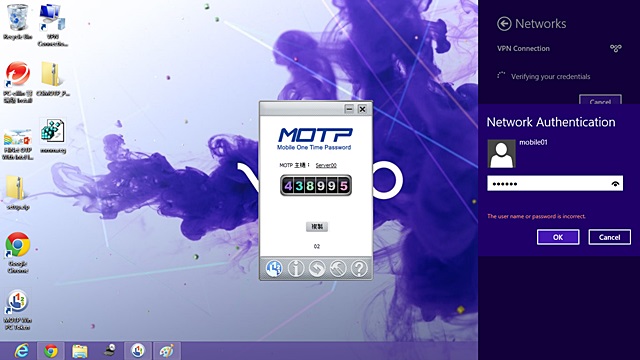Switch to the MOTP token taskbar icon
The width and height of the screenshot is (640, 360).
(138, 351)
